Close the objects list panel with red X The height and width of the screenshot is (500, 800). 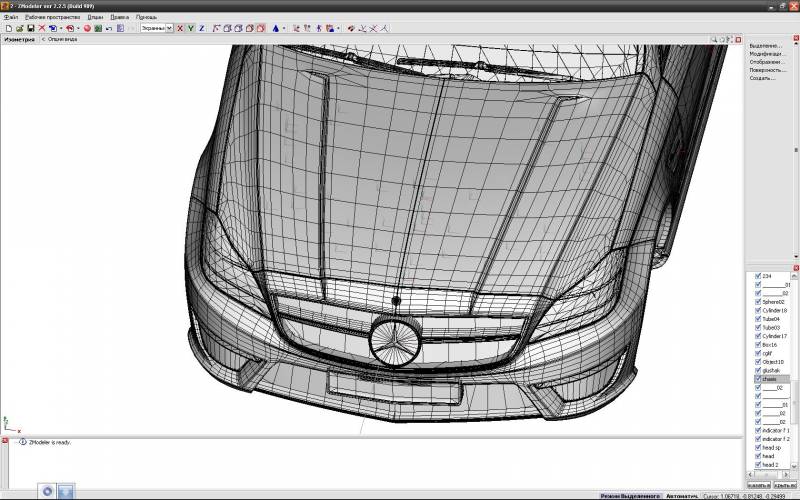[x=796, y=268]
